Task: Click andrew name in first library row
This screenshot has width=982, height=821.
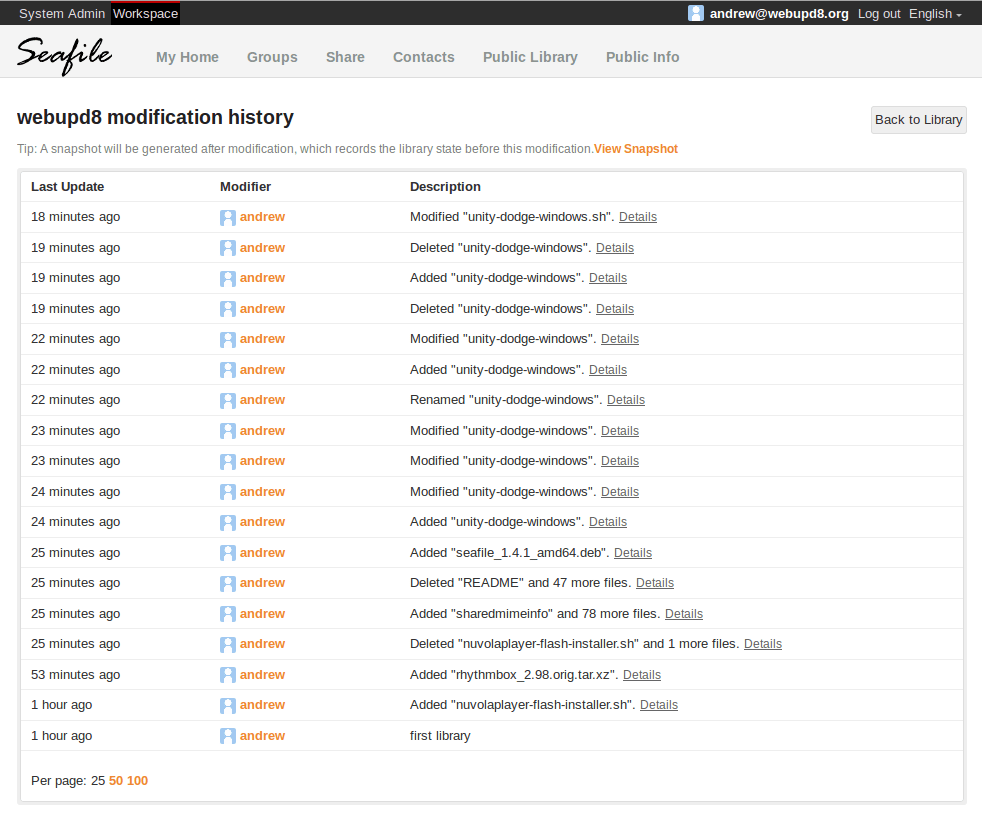Action: pos(262,736)
